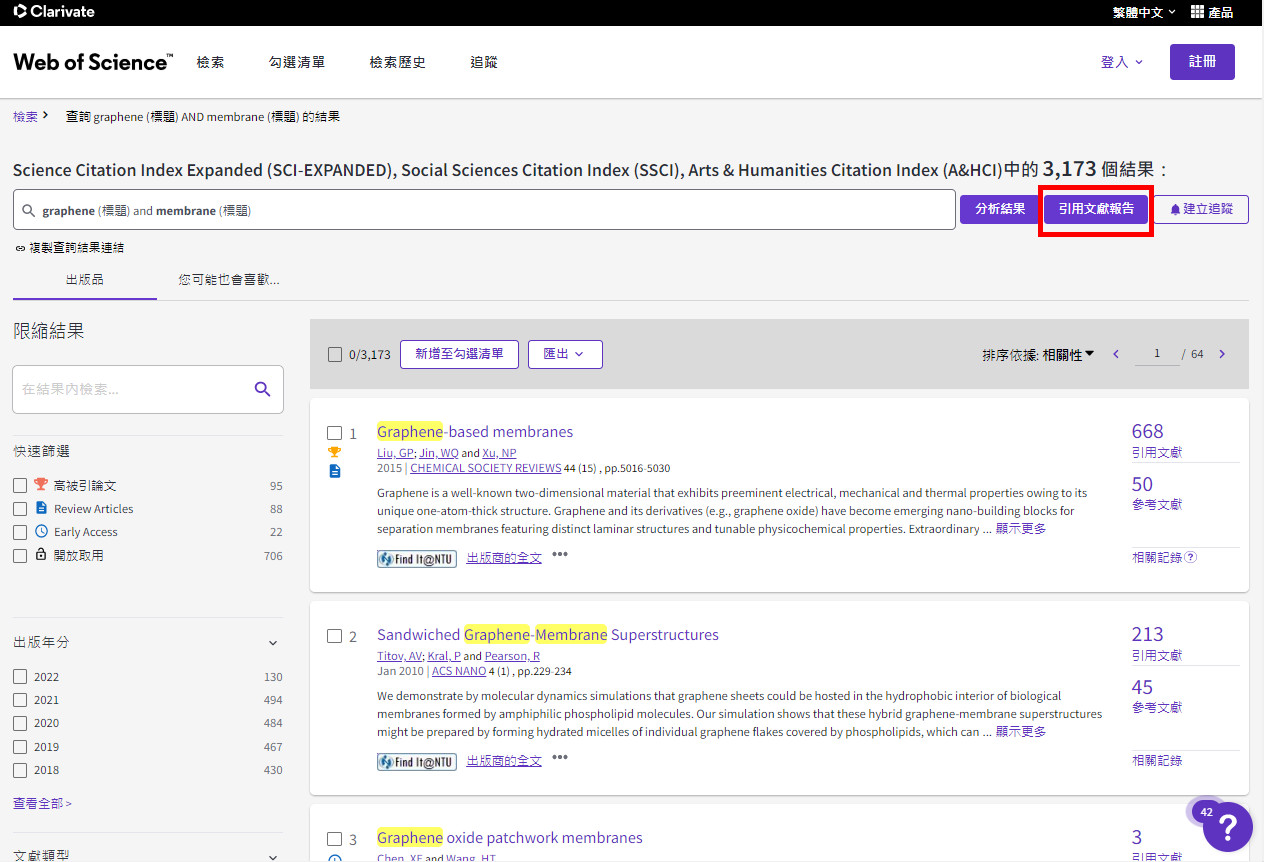Switch to the 您可能也會喜歡 tab

(x=229, y=280)
